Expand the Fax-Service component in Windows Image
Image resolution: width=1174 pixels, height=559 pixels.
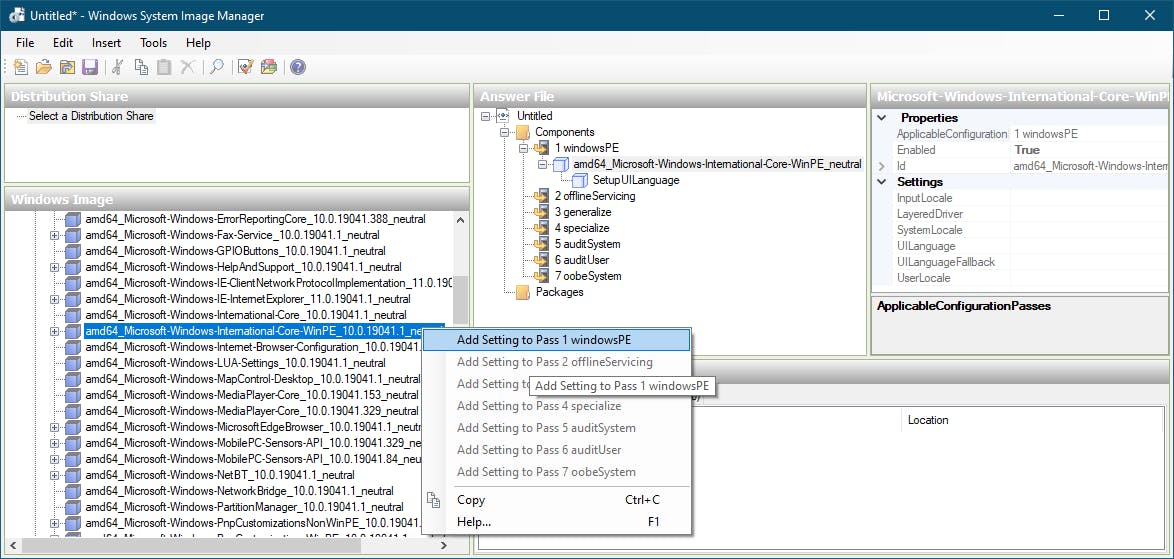[55, 235]
